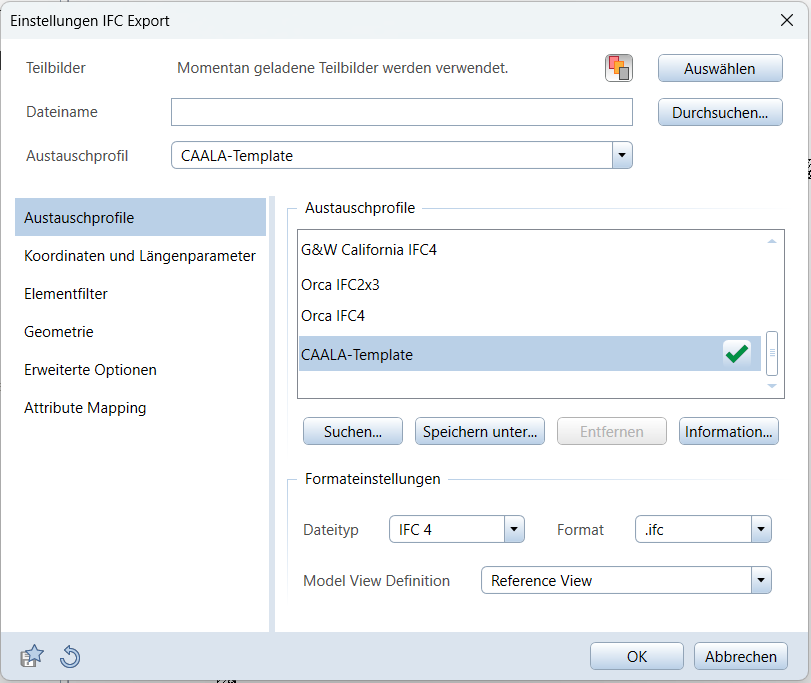Expand the Dateityp IFC 4 dropdown
The width and height of the screenshot is (811, 683).
pos(514,529)
